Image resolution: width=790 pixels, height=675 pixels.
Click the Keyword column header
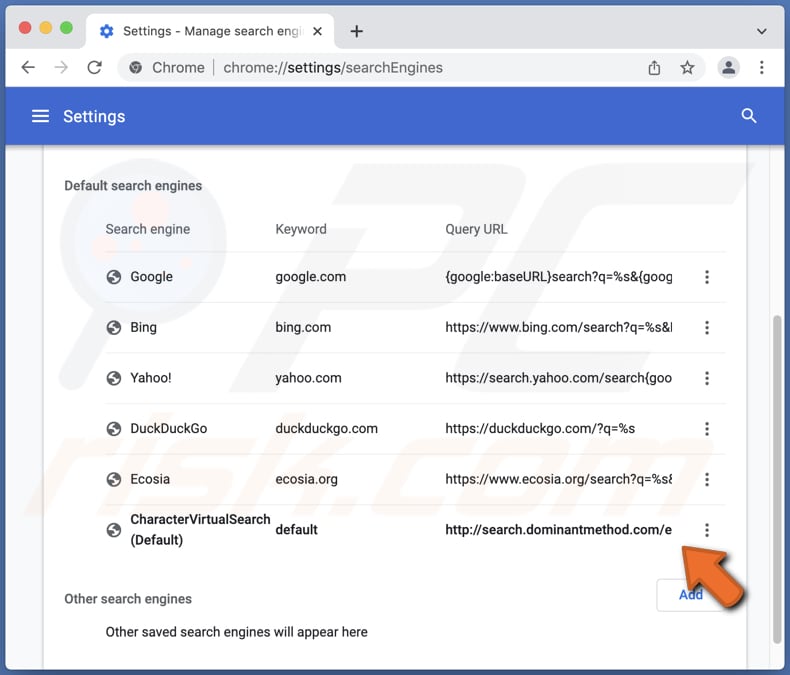tap(301, 229)
